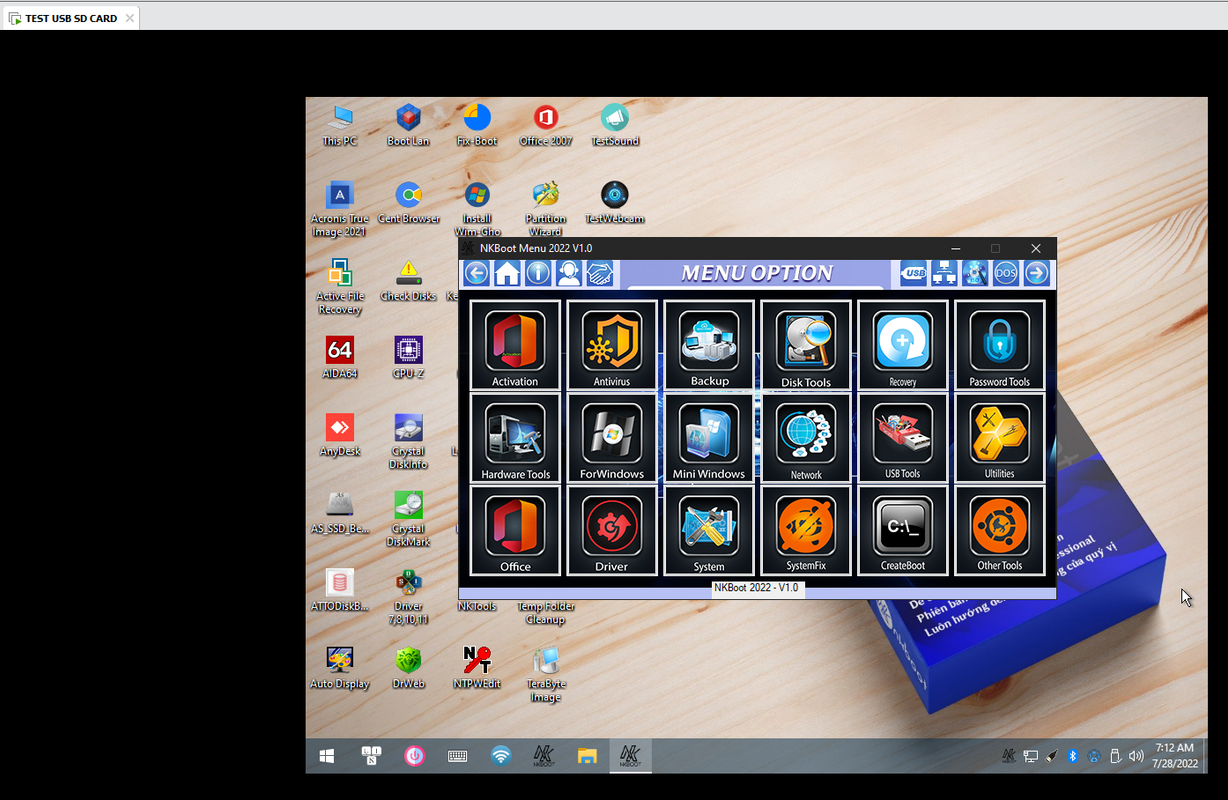The image size is (1228, 800).
Task: Select Partition Wizard desktop icon
Action: tap(546, 209)
